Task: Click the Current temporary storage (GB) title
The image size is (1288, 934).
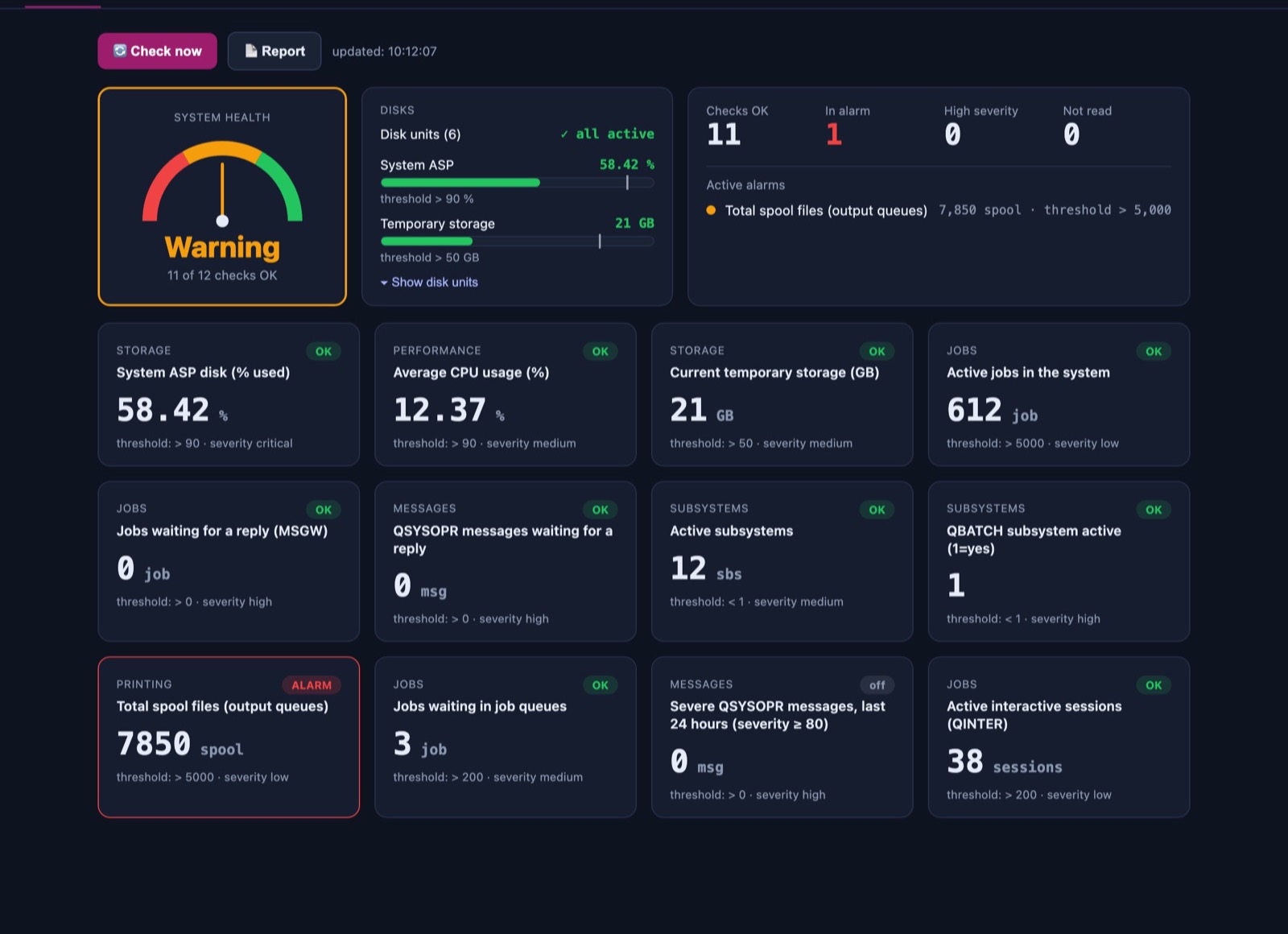Action: [x=774, y=373]
